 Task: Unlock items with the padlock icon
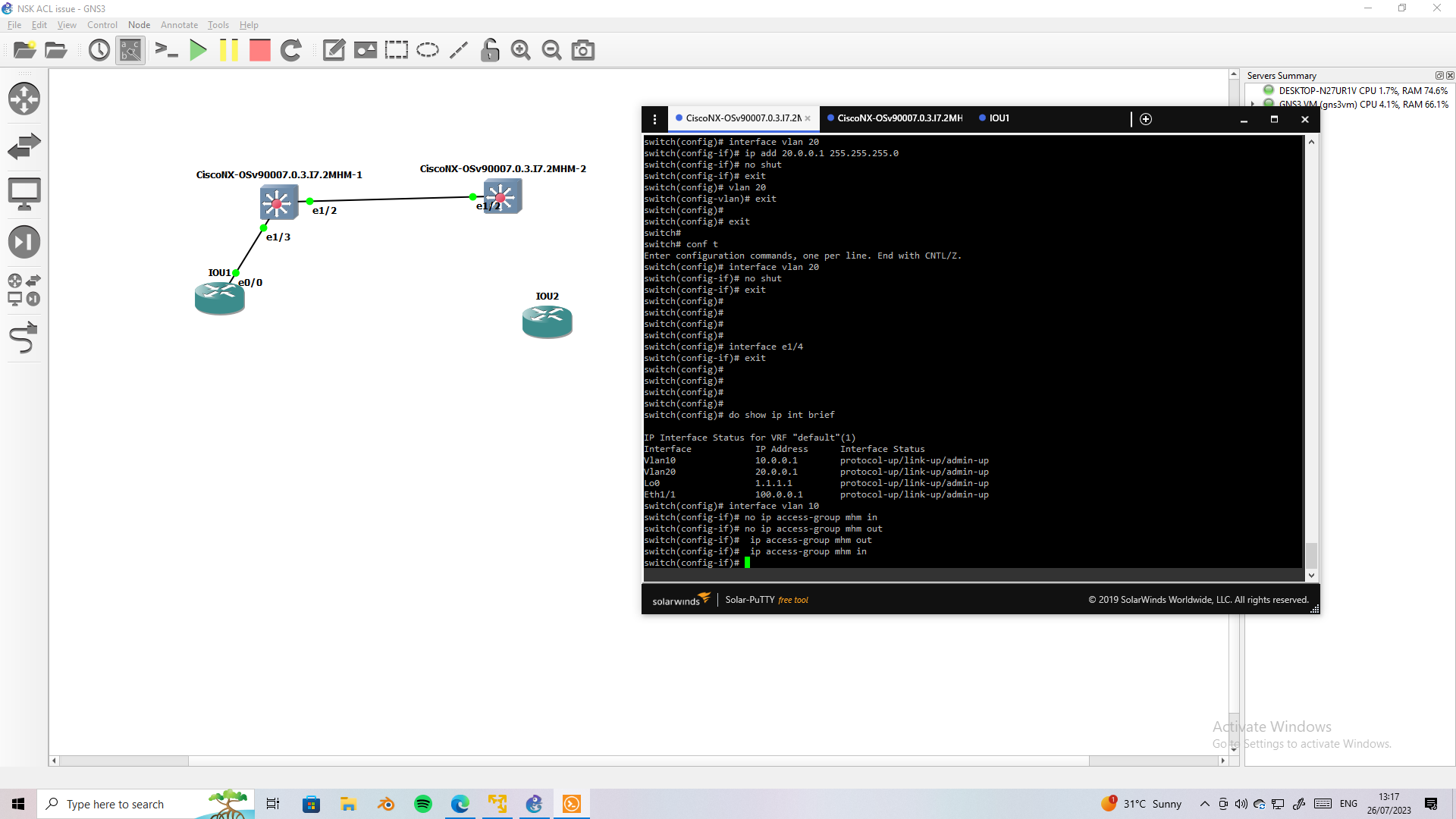(490, 50)
